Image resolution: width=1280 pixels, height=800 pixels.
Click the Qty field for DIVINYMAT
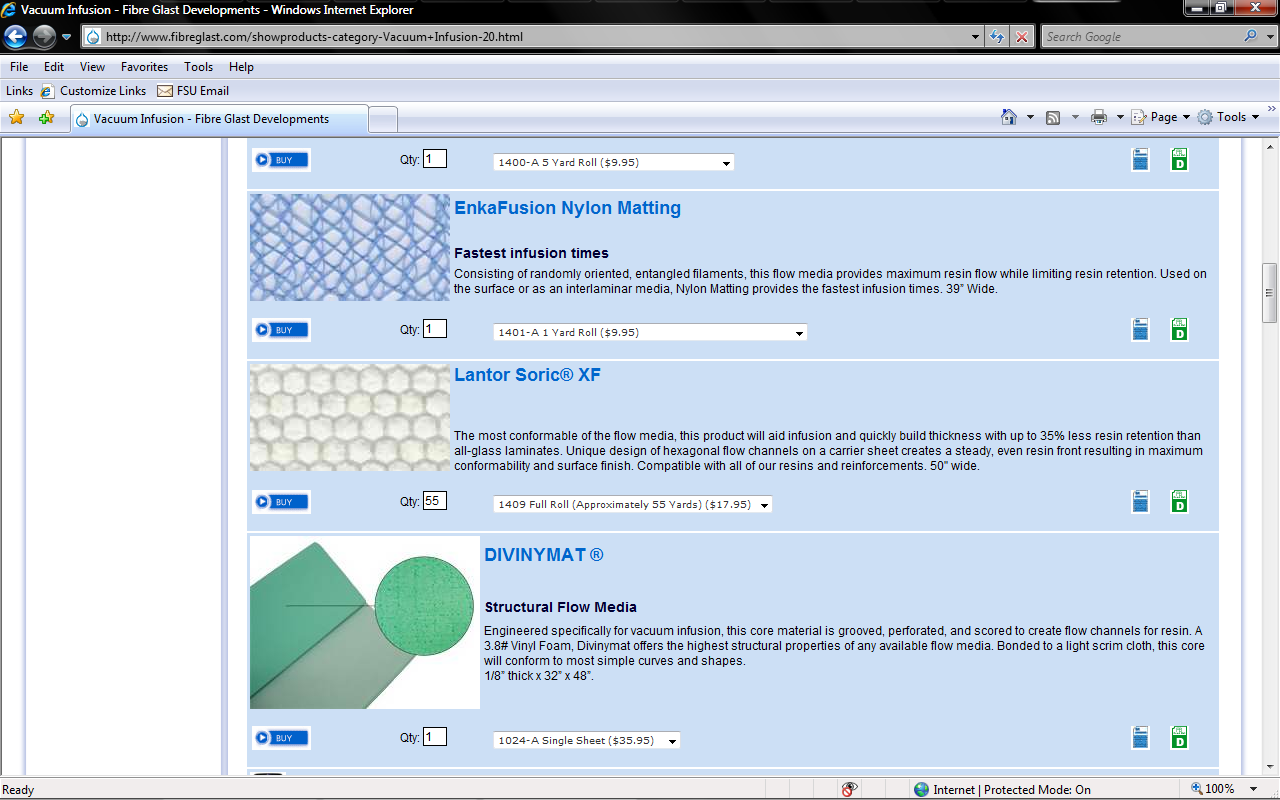point(435,737)
